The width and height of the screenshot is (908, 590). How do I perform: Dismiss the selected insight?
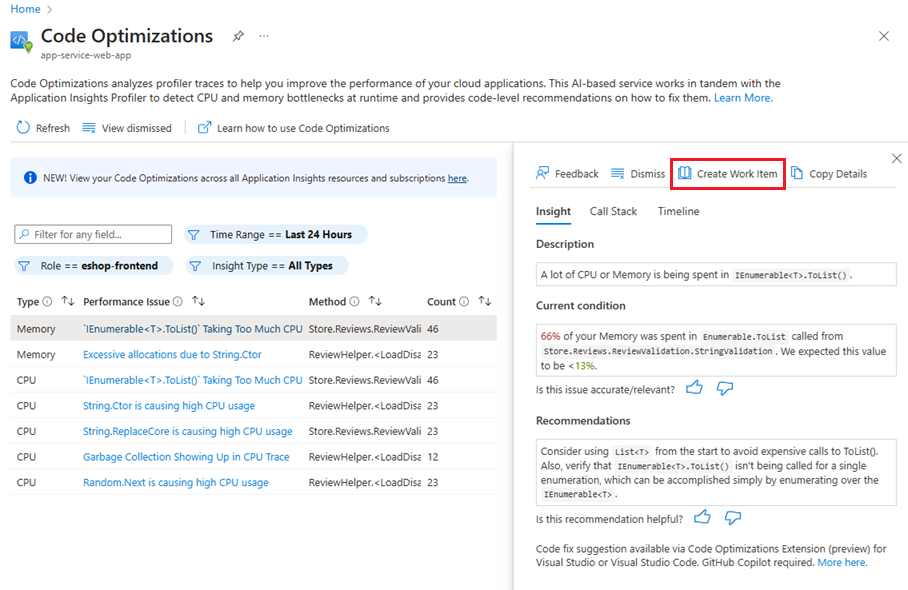point(637,174)
